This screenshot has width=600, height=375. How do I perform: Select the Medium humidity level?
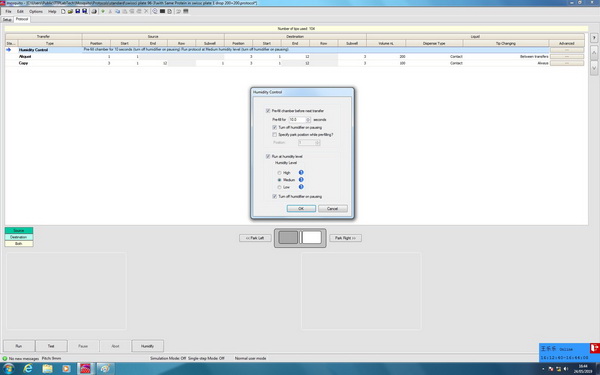tap(279, 180)
